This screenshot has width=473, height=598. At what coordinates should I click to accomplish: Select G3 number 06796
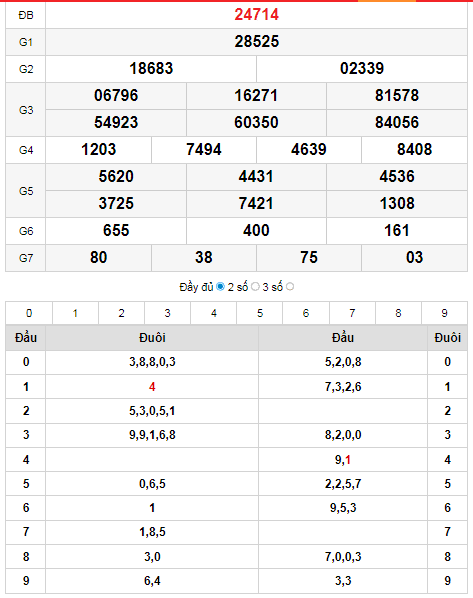[x=116, y=95]
